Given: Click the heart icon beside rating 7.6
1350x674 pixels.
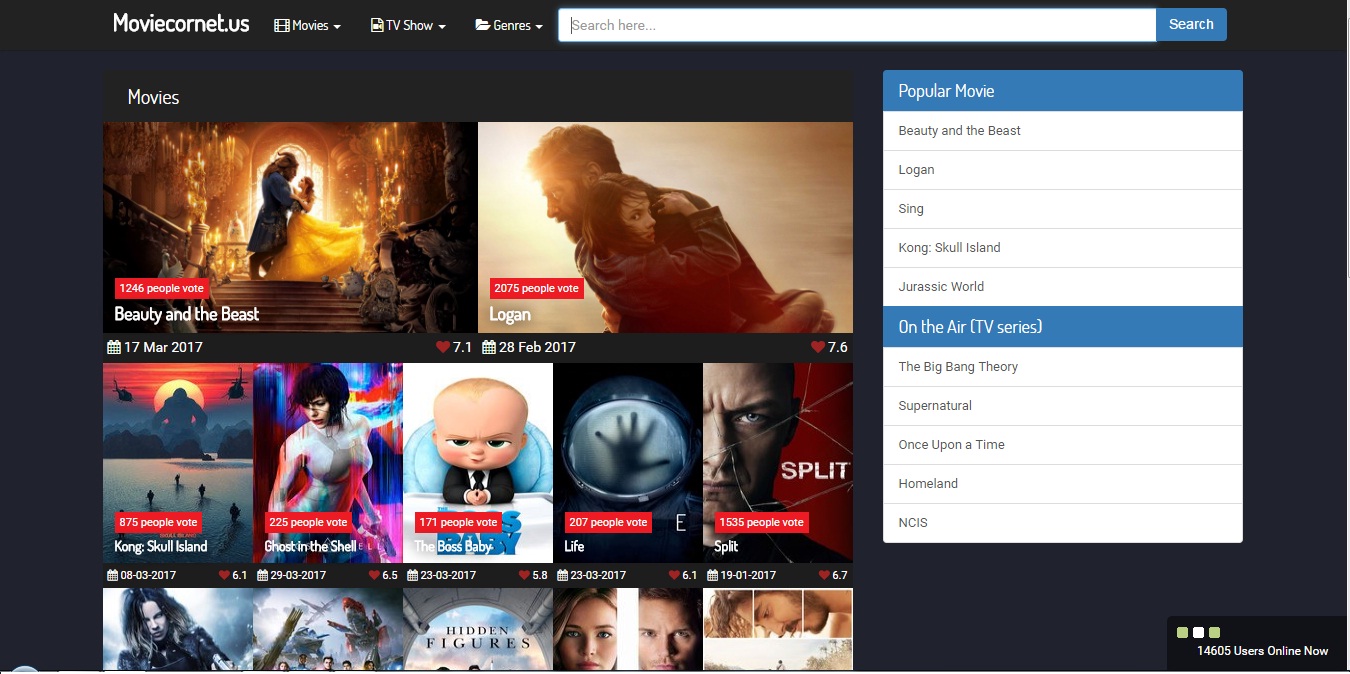Looking at the screenshot, I should click(x=818, y=347).
